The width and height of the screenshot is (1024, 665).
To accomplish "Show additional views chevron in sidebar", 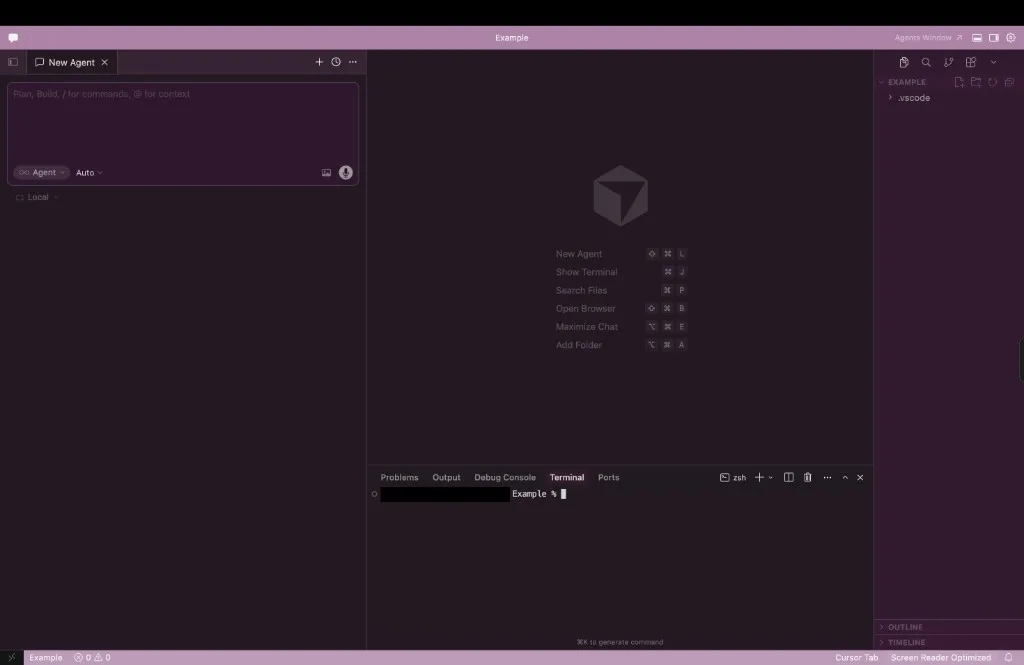I will point(993,62).
